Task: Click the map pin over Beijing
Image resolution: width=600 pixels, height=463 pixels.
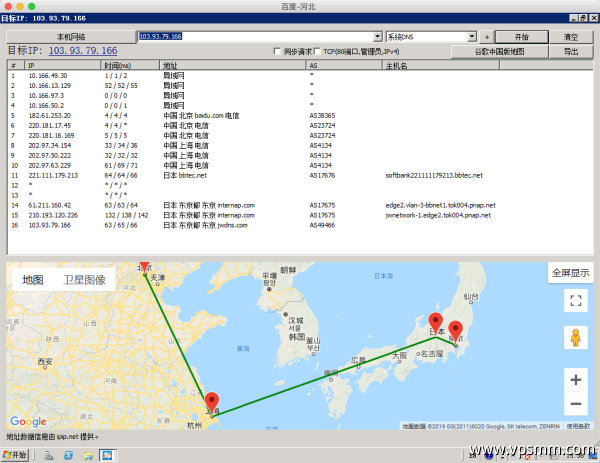Action: pyautogui.click(x=144, y=267)
